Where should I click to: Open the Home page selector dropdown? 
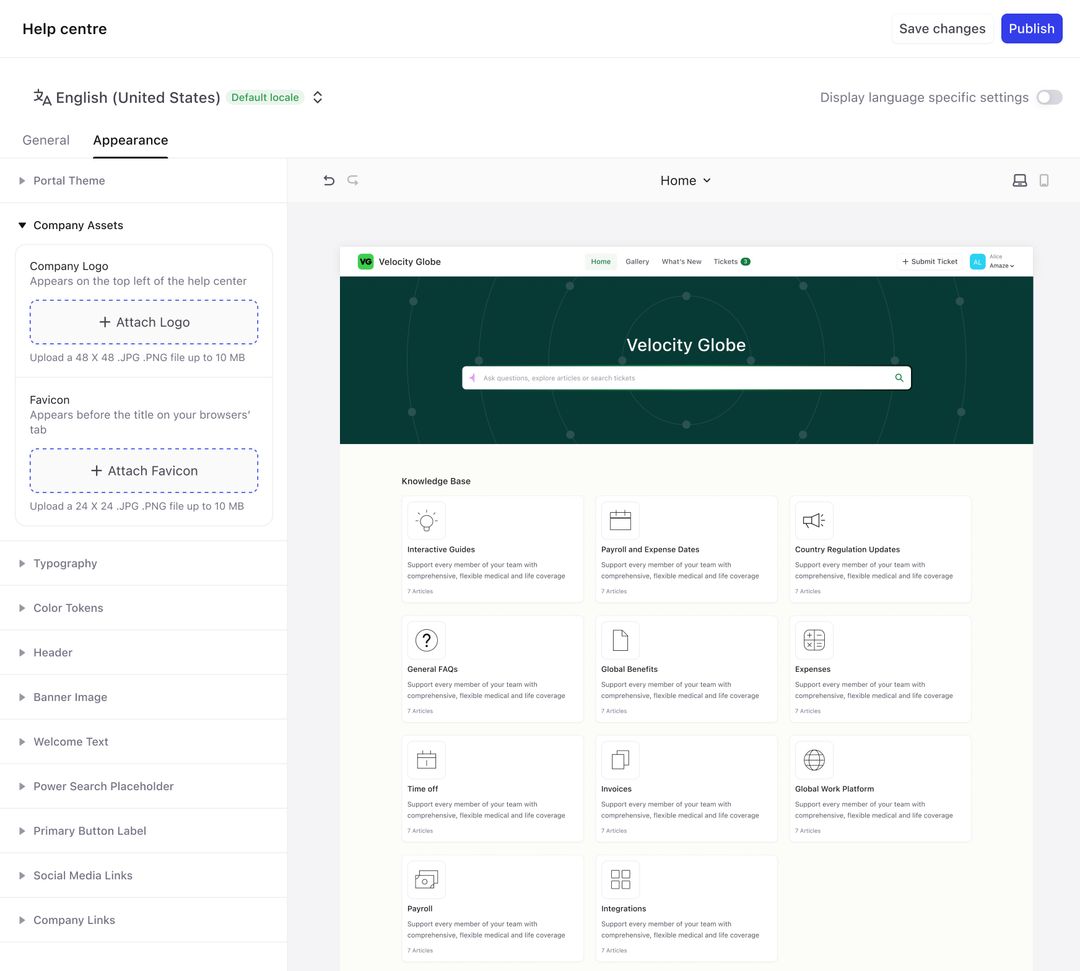tap(686, 180)
